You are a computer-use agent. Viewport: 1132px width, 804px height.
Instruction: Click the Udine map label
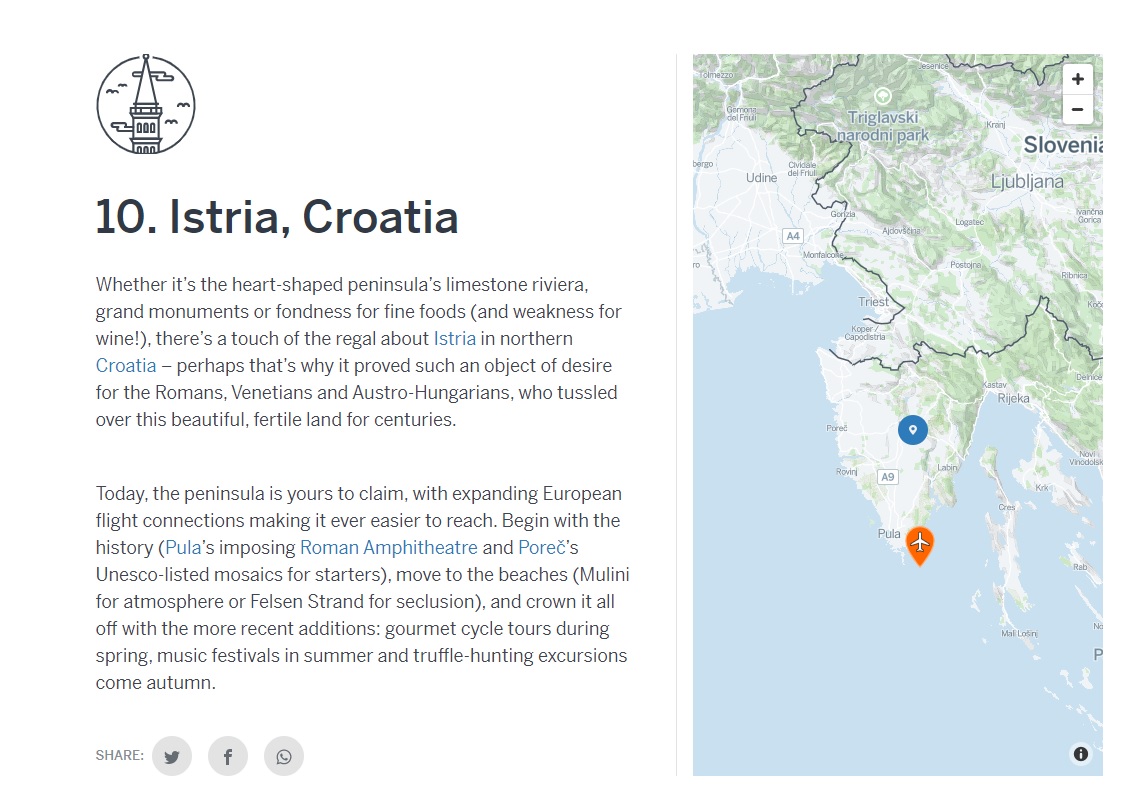pyautogui.click(x=762, y=178)
